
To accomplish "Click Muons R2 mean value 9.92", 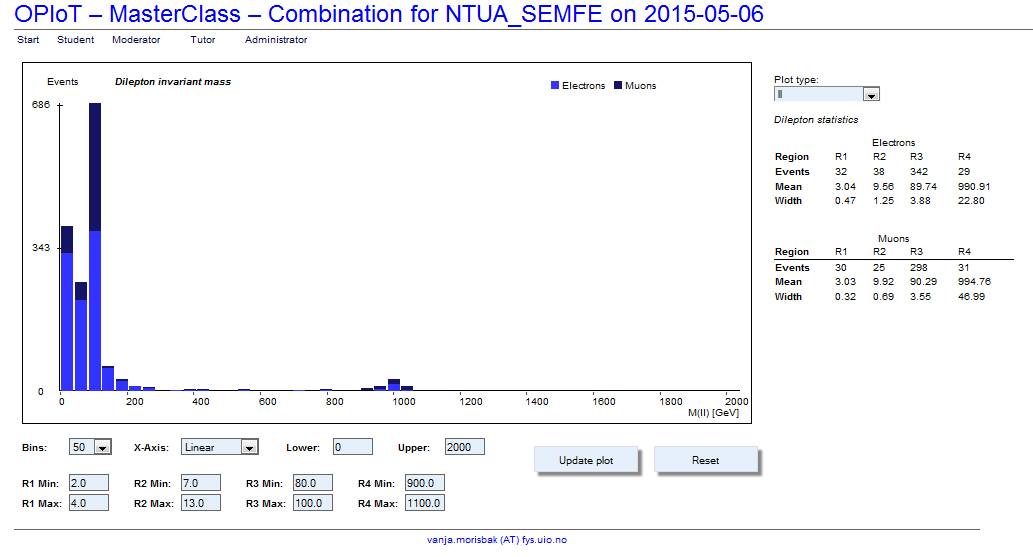I will coord(883,281).
